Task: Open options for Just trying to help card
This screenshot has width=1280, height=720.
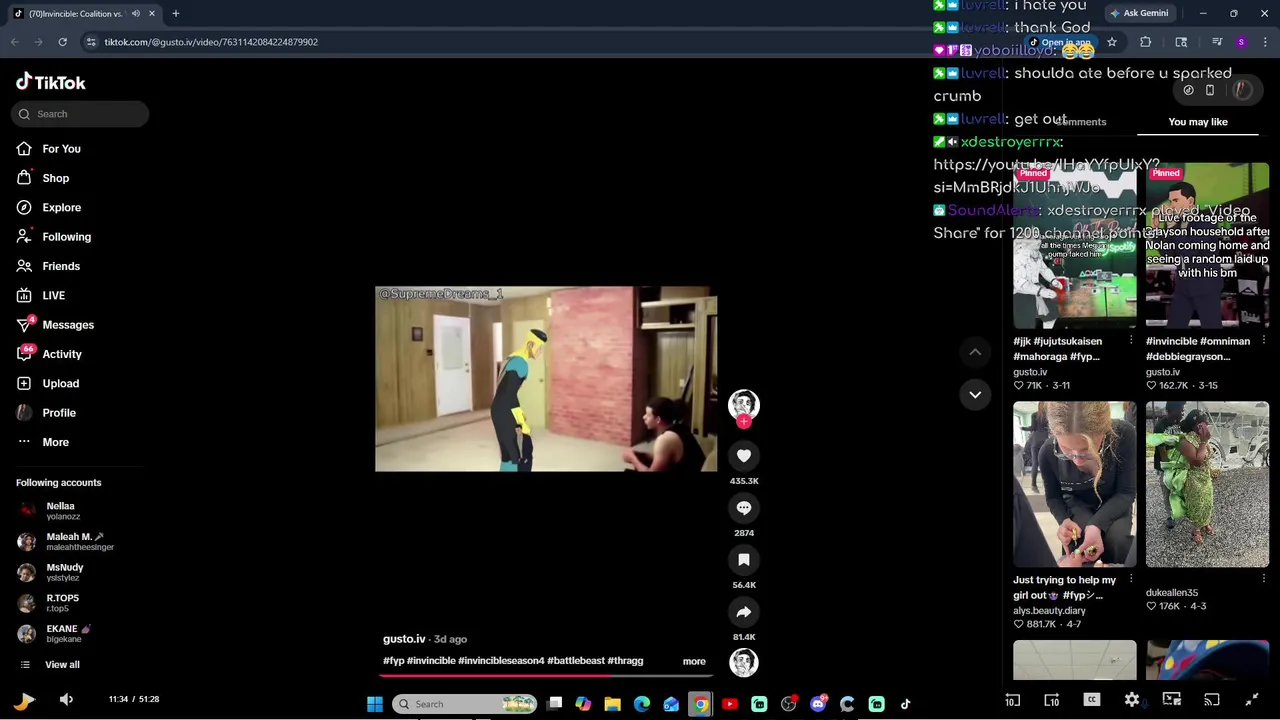Action: (1131, 580)
